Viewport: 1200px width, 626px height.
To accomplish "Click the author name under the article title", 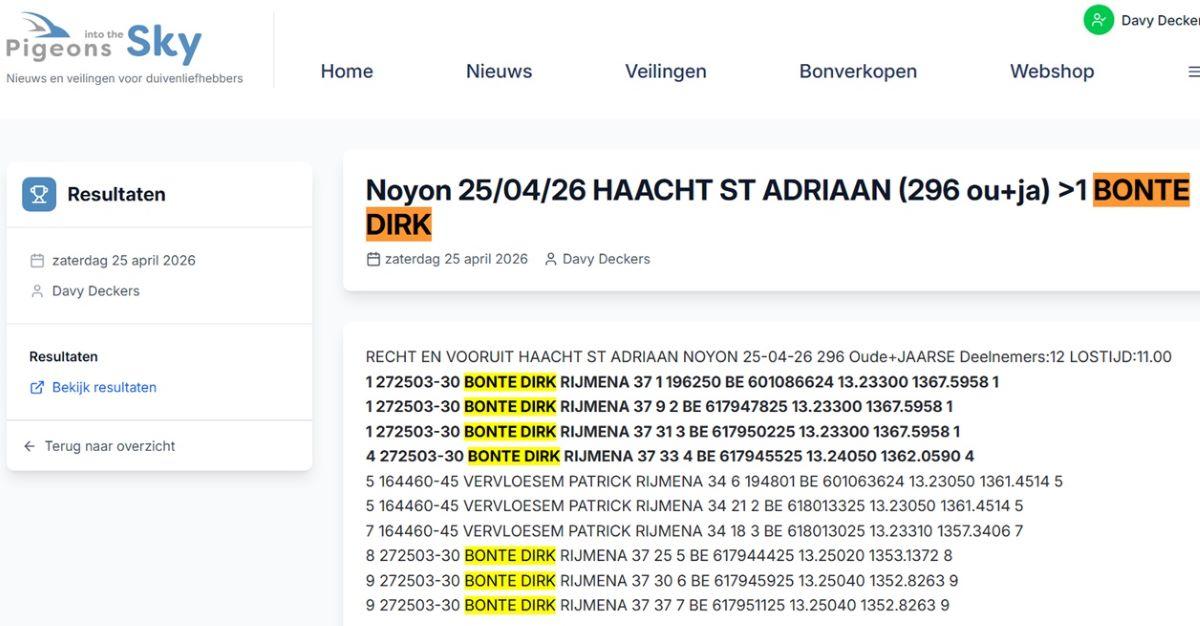I will (x=606, y=259).
